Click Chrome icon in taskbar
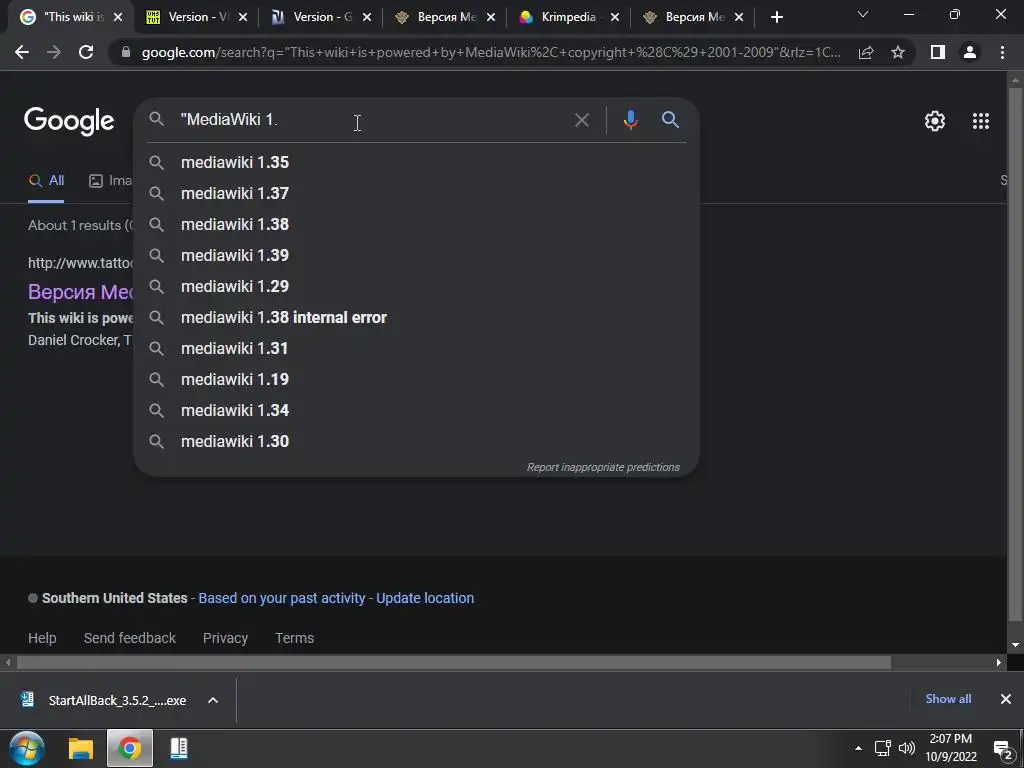Image resolution: width=1024 pixels, height=768 pixels. [x=129, y=748]
